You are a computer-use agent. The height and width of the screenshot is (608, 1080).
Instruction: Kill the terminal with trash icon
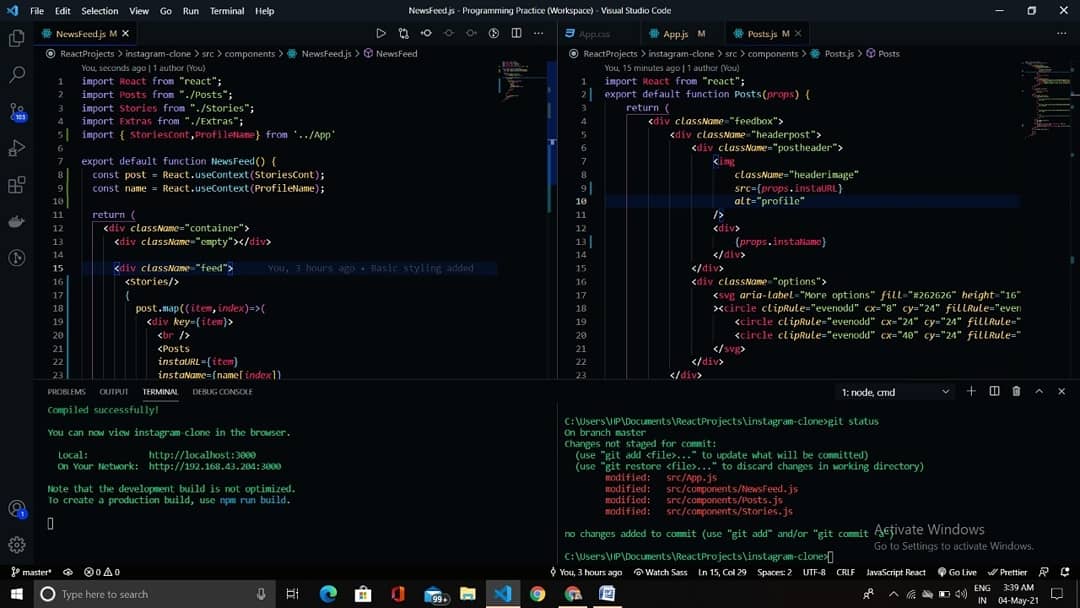pos(1017,391)
